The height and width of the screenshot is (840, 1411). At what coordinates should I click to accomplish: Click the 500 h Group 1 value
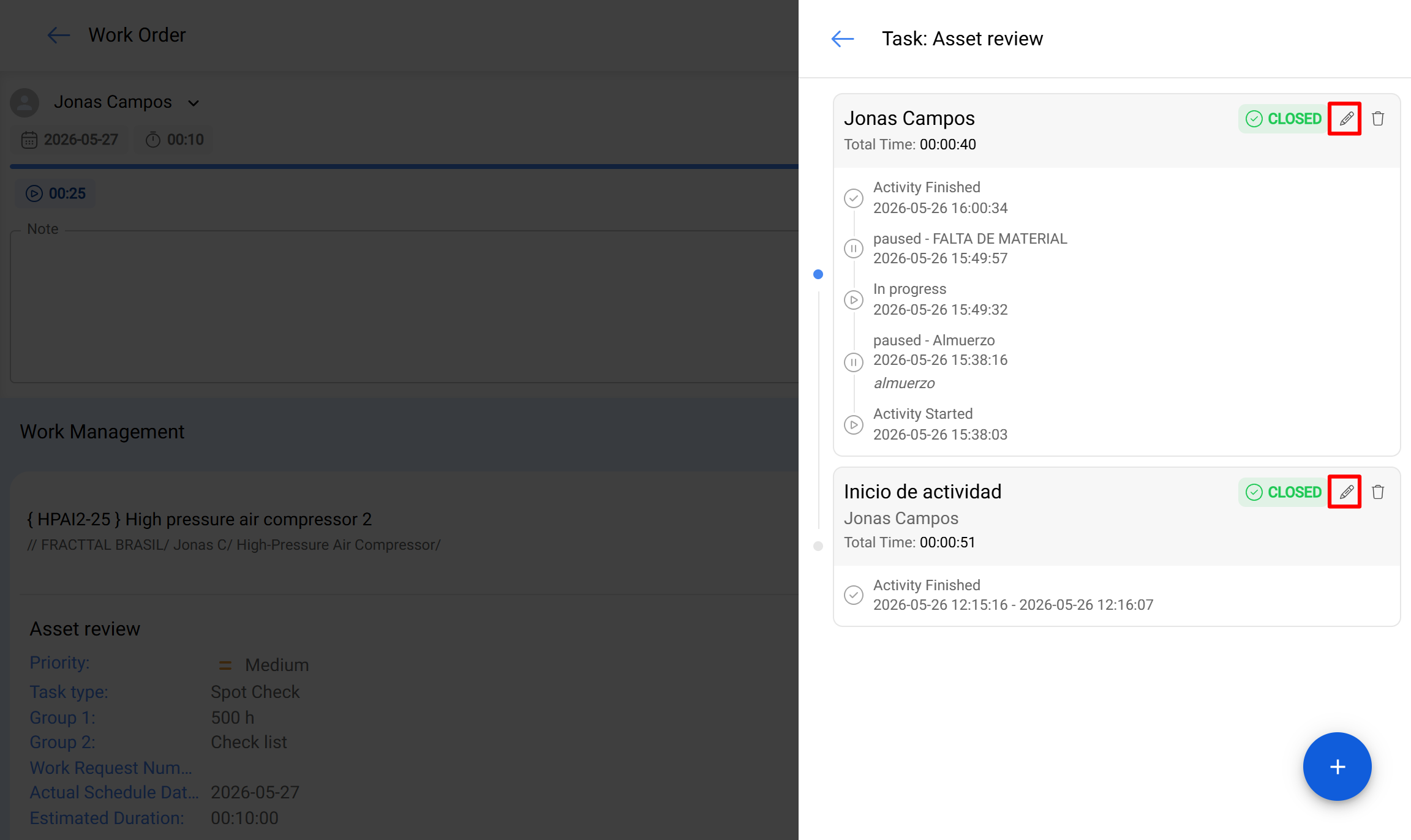[233, 718]
